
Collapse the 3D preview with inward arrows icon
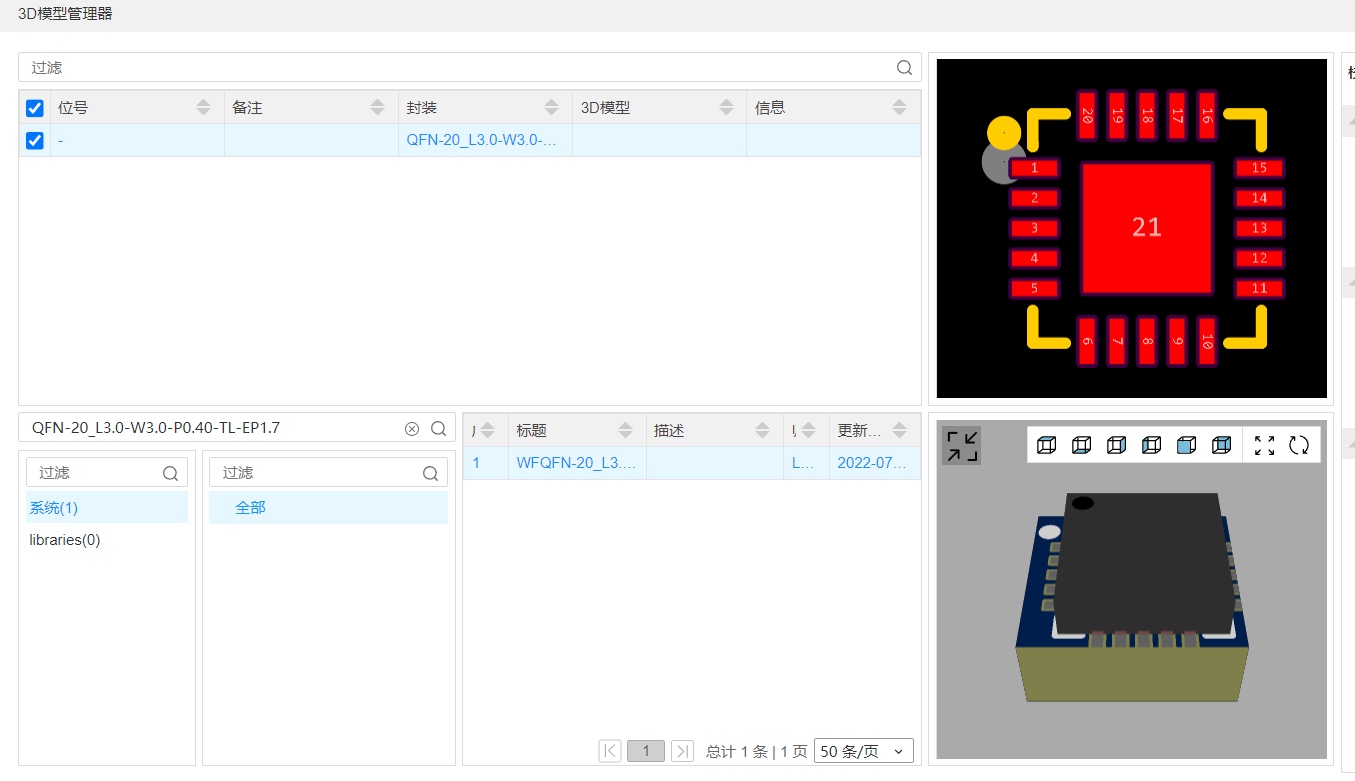960,445
